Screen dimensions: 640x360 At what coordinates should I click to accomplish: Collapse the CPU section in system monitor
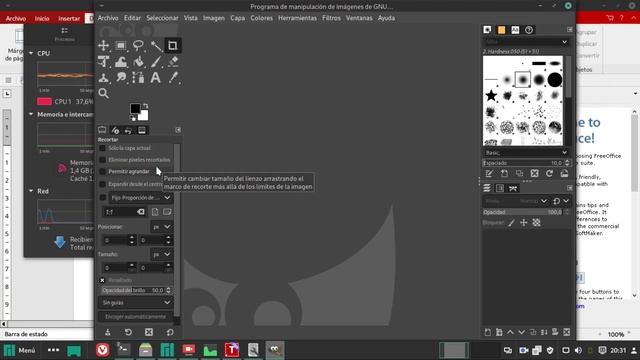click(x=31, y=53)
